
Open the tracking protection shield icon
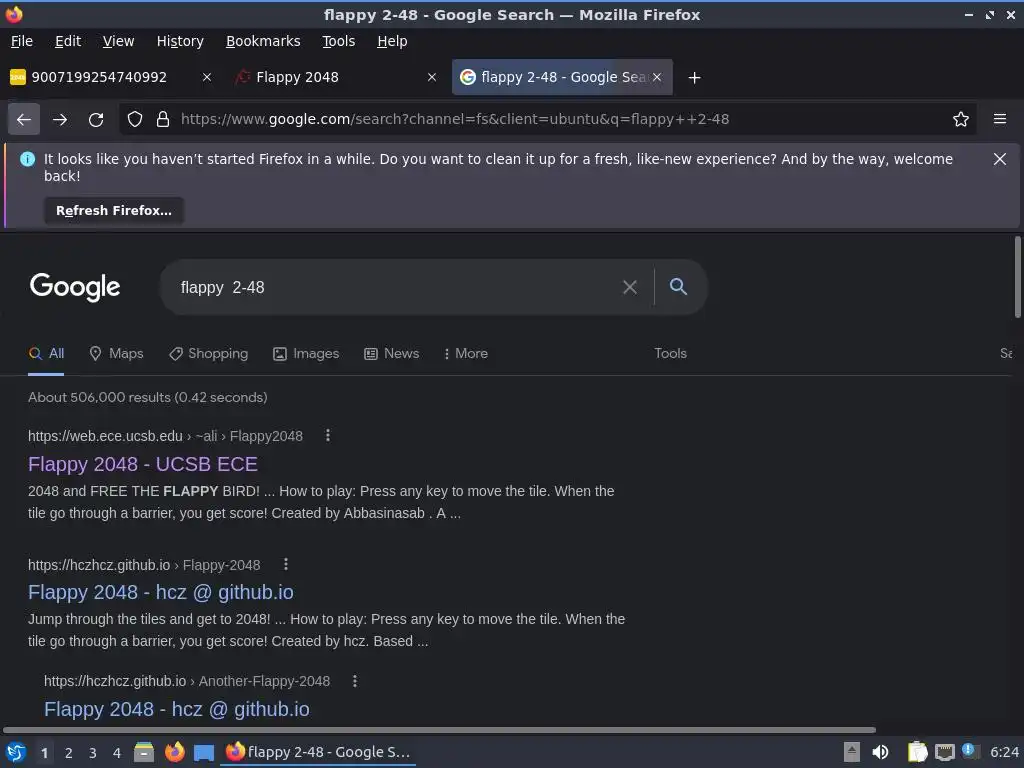tap(135, 120)
